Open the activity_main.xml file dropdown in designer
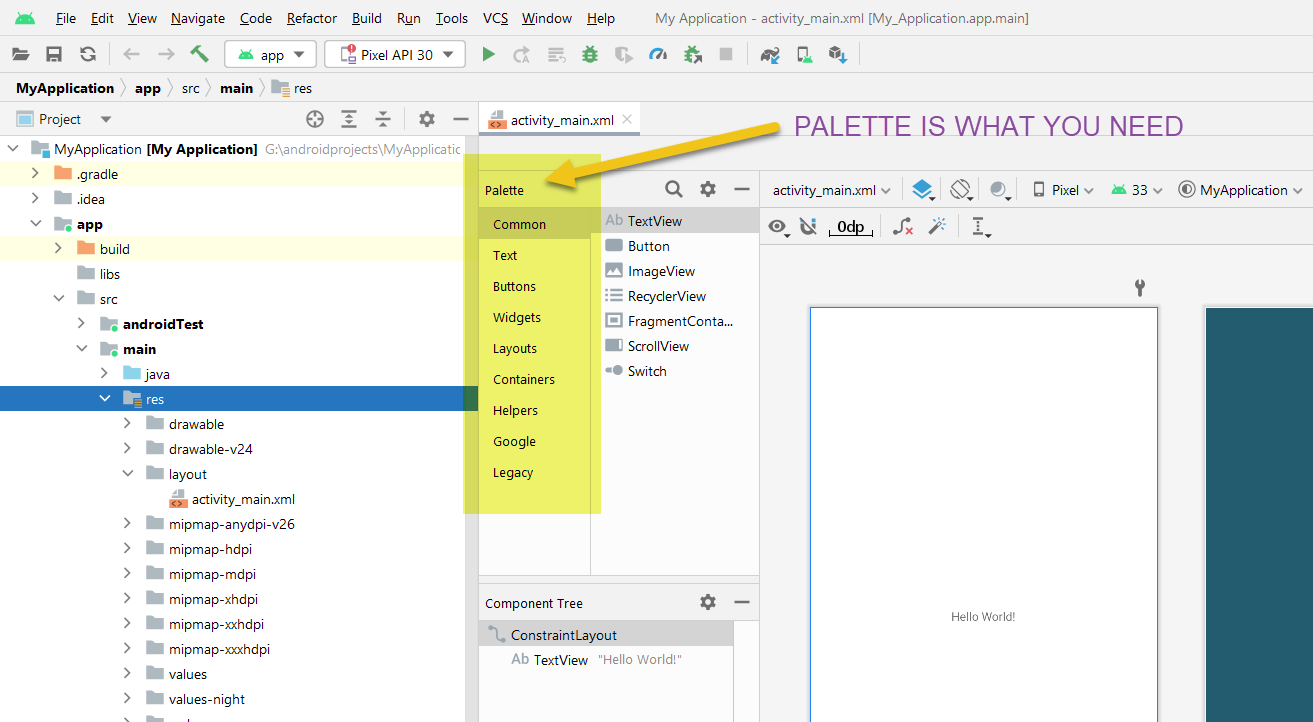Screen dimensions: 1313x722 [832, 190]
